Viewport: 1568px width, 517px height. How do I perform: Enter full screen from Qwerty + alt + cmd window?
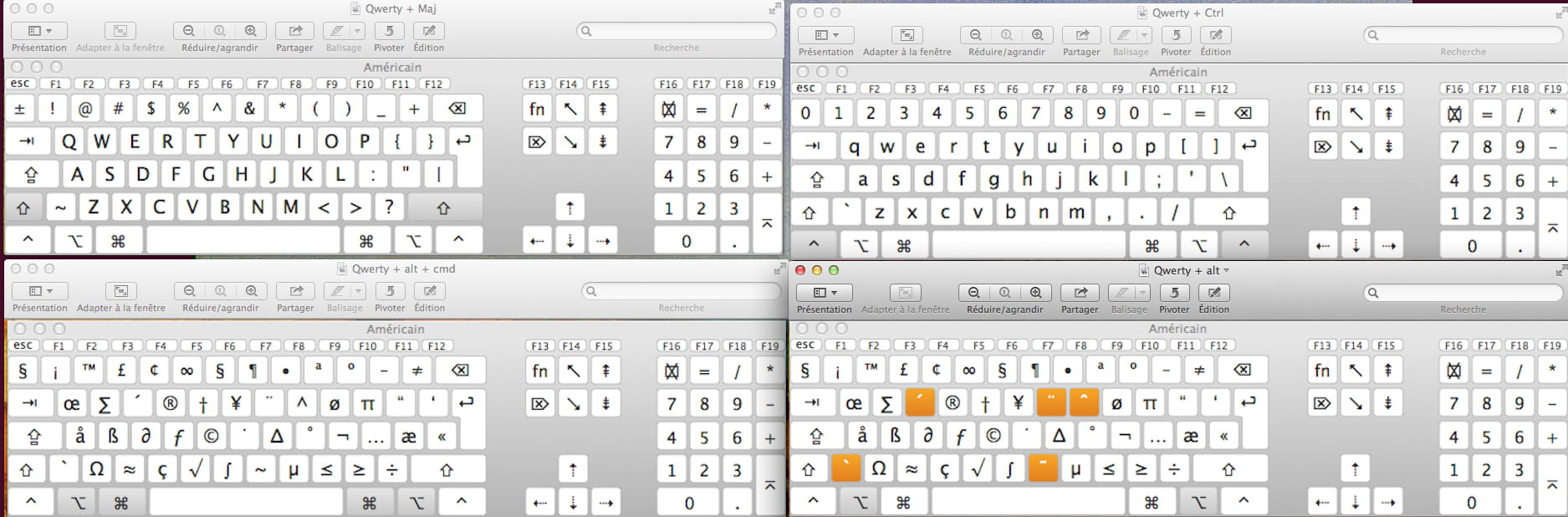[779, 269]
